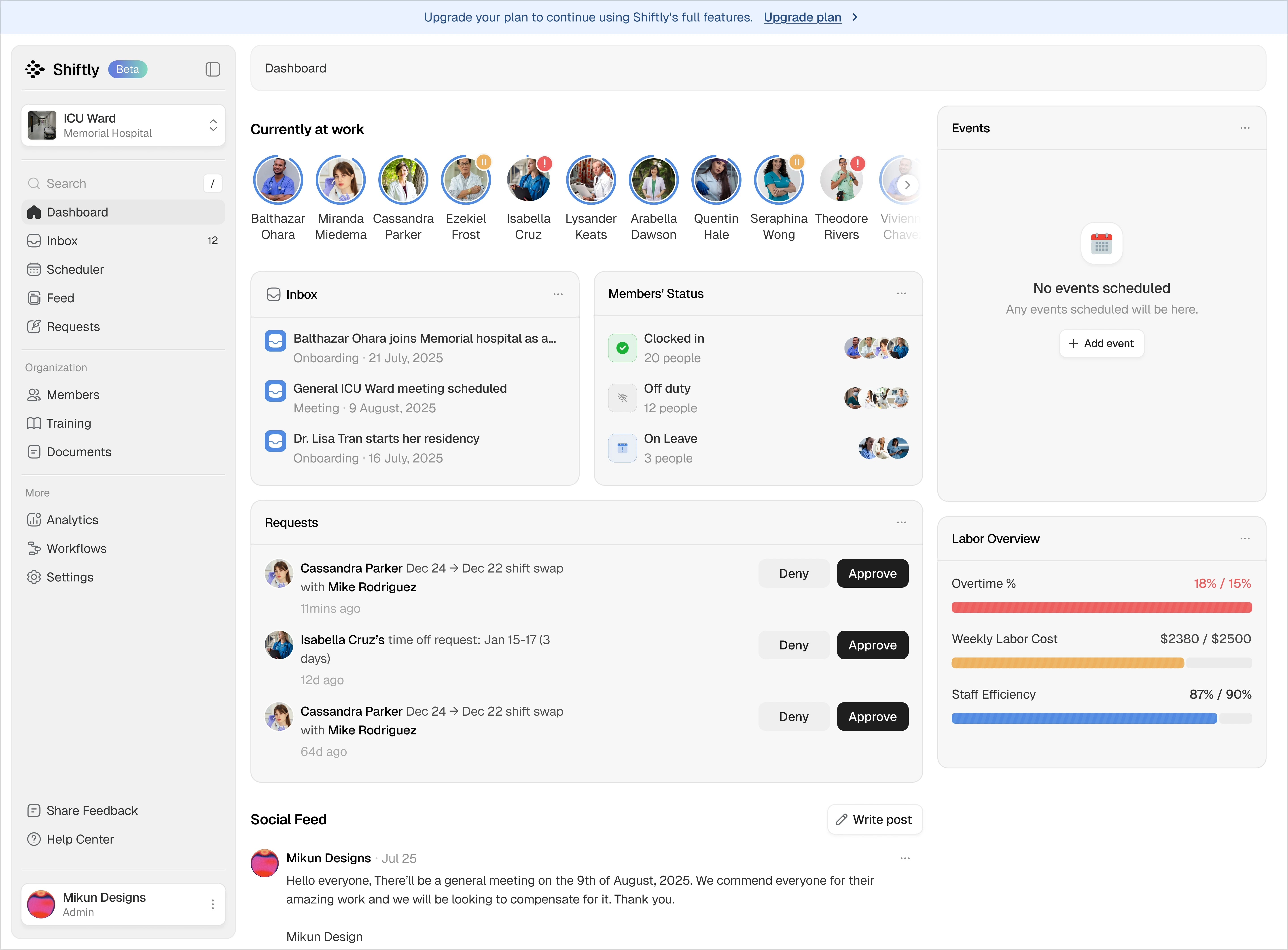1288x950 pixels.
Task: Open the Analytics page from the sidebar
Action: pyautogui.click(x=72, y=520)
